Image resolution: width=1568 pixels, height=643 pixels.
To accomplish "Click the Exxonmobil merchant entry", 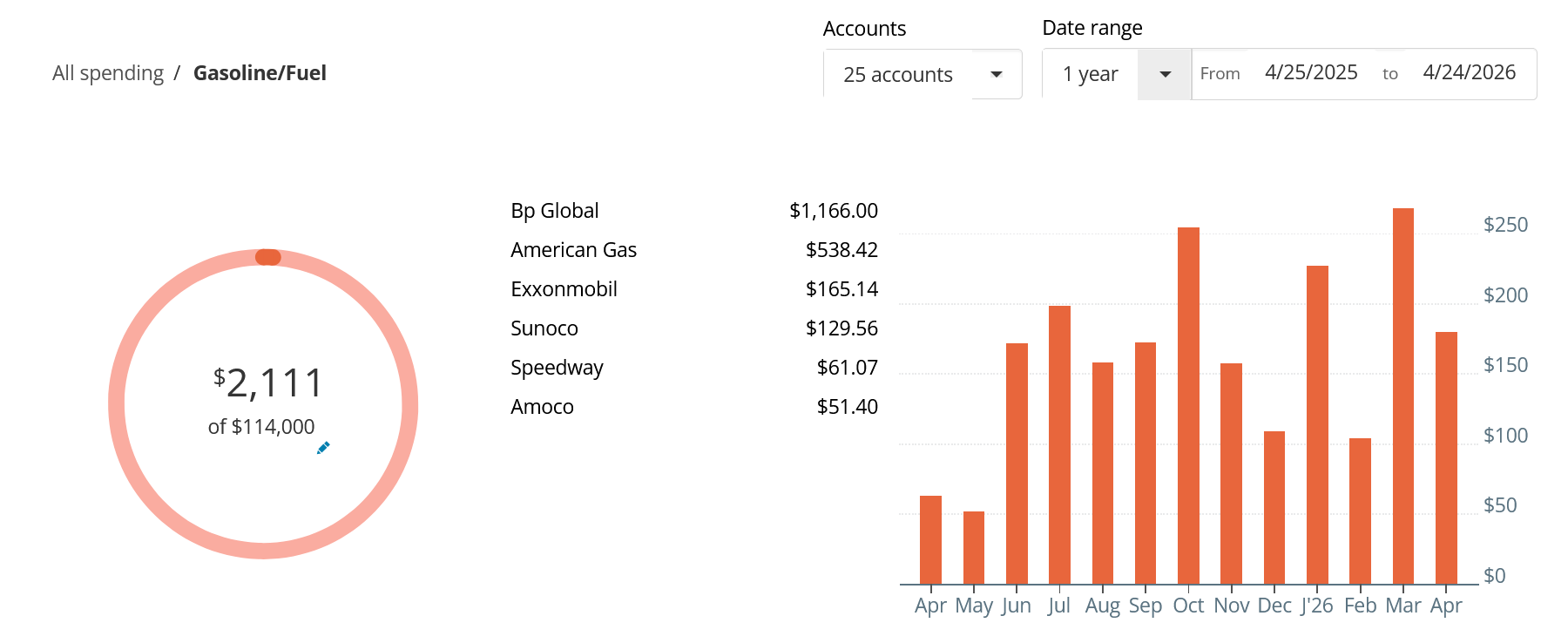I will point(564,289).
